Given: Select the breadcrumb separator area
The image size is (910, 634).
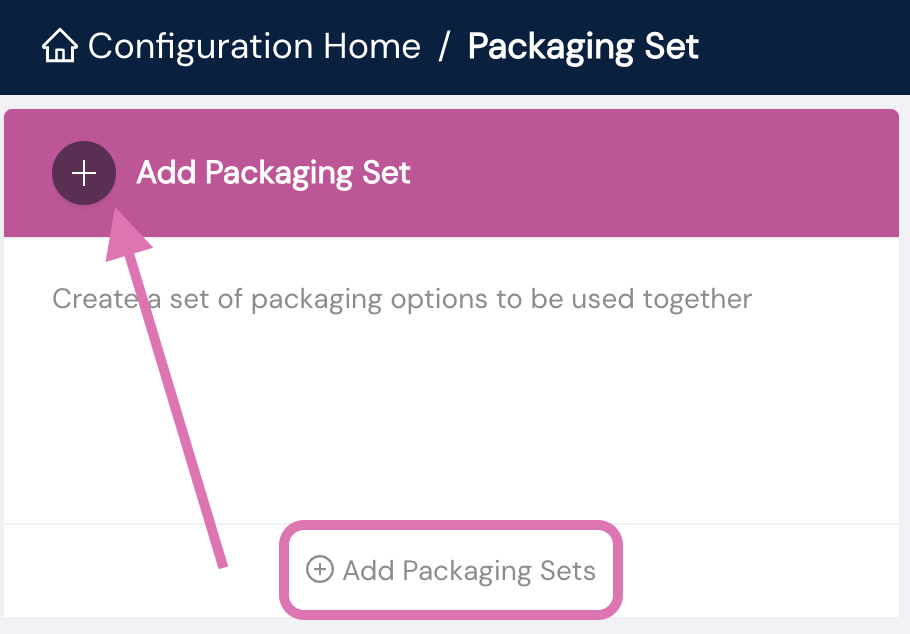Looking at the screenshot, I should point(446,46).
